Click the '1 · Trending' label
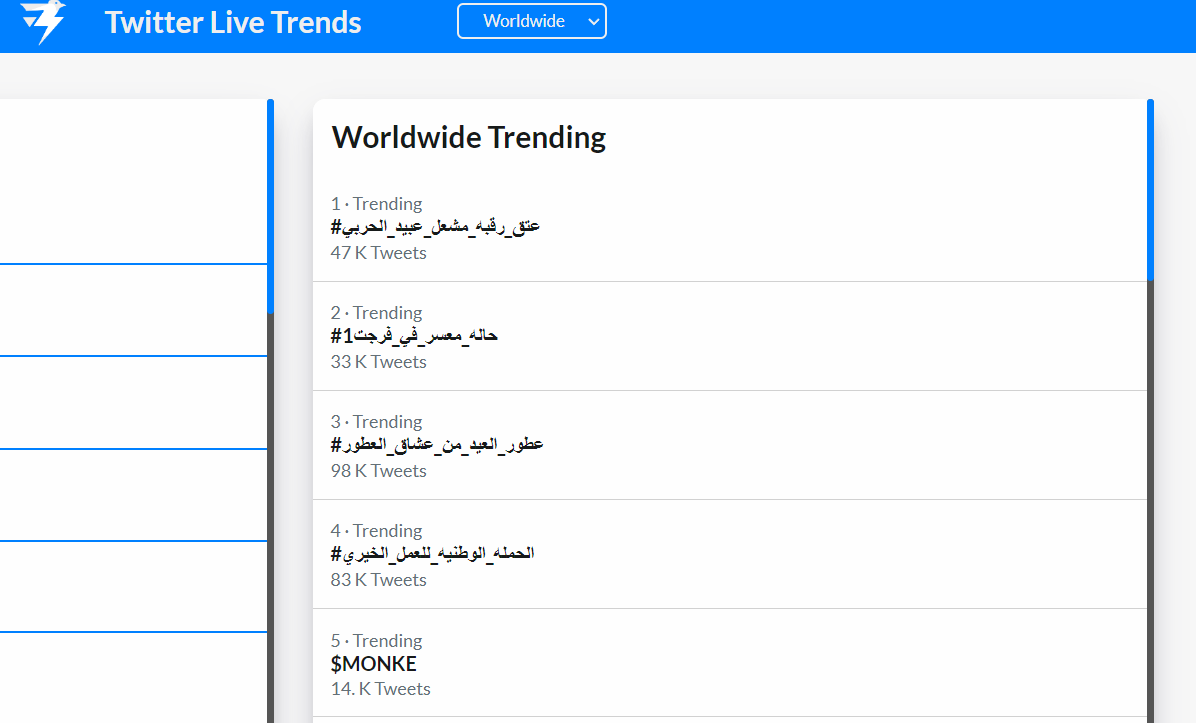Image resolution: width=1196 pixels, height=723 pixels. (x=376, y=204)
